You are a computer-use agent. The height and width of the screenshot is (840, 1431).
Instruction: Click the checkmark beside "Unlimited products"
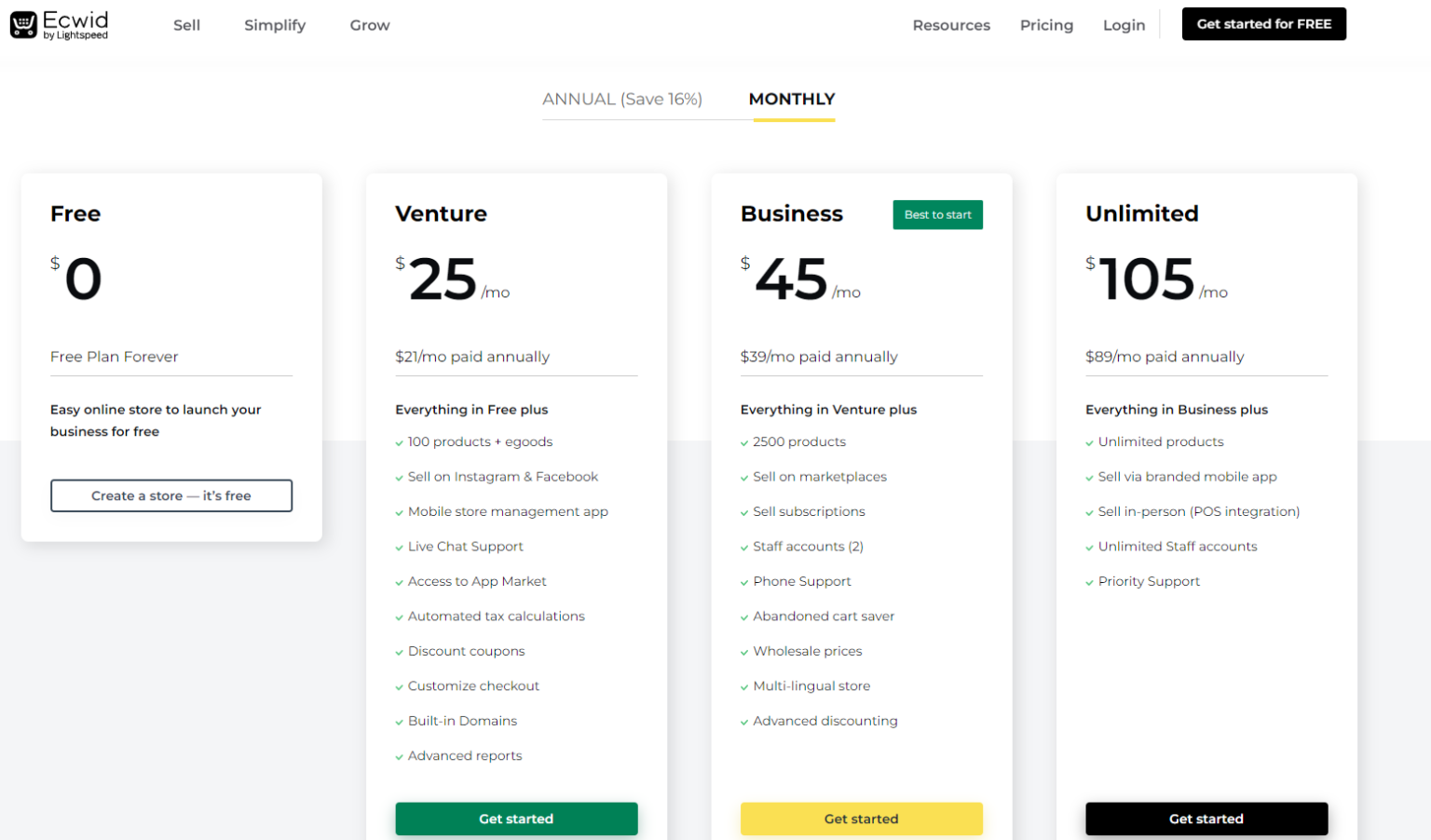click(x=1090, y=441)
